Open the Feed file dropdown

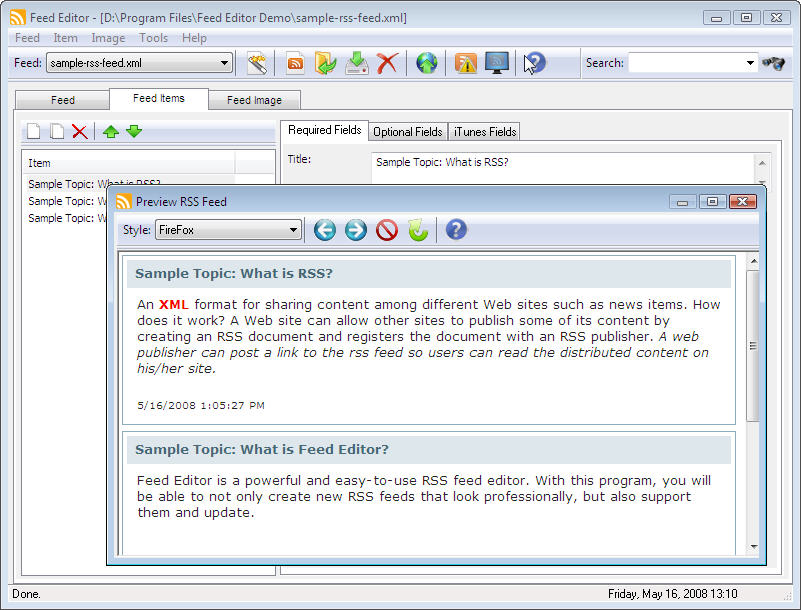point(224,63)
